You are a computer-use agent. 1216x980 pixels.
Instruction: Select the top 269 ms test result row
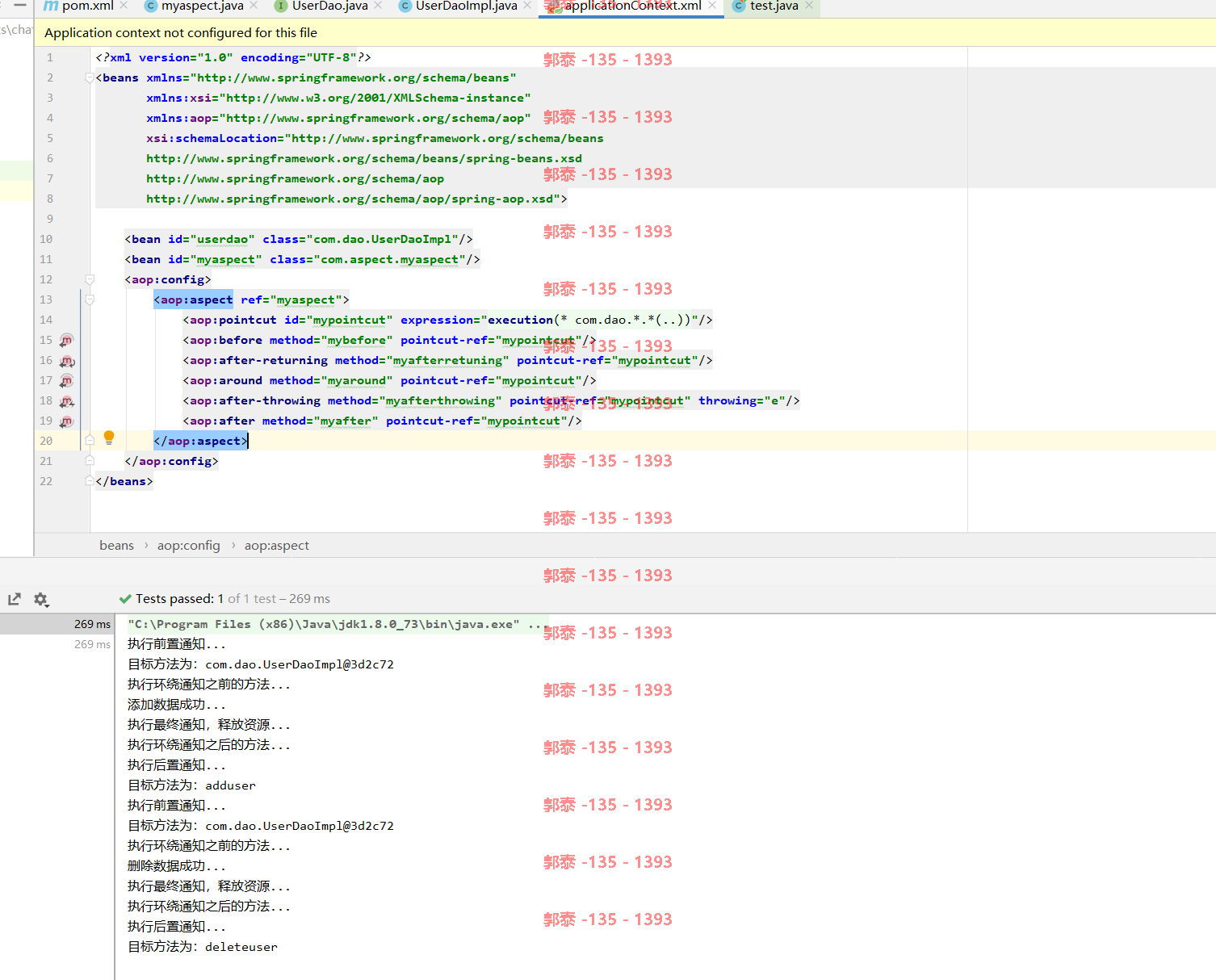(x=57, y=624)
